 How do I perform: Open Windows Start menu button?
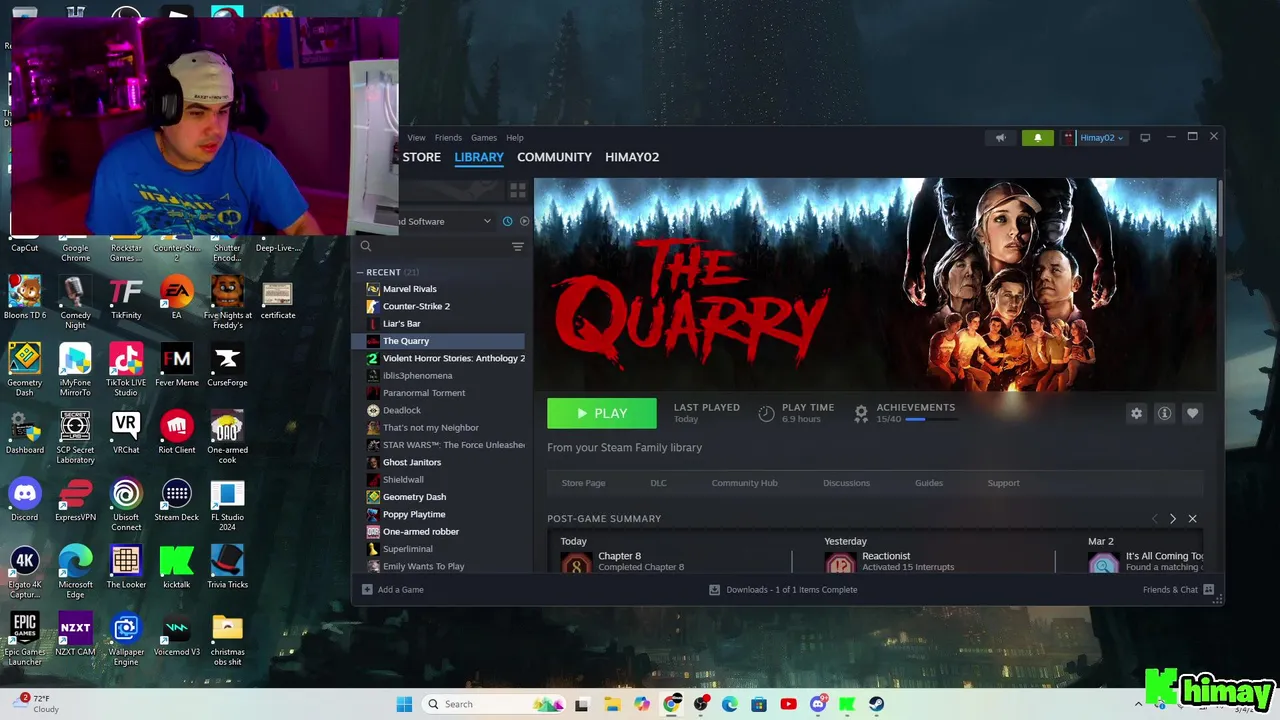404,704
